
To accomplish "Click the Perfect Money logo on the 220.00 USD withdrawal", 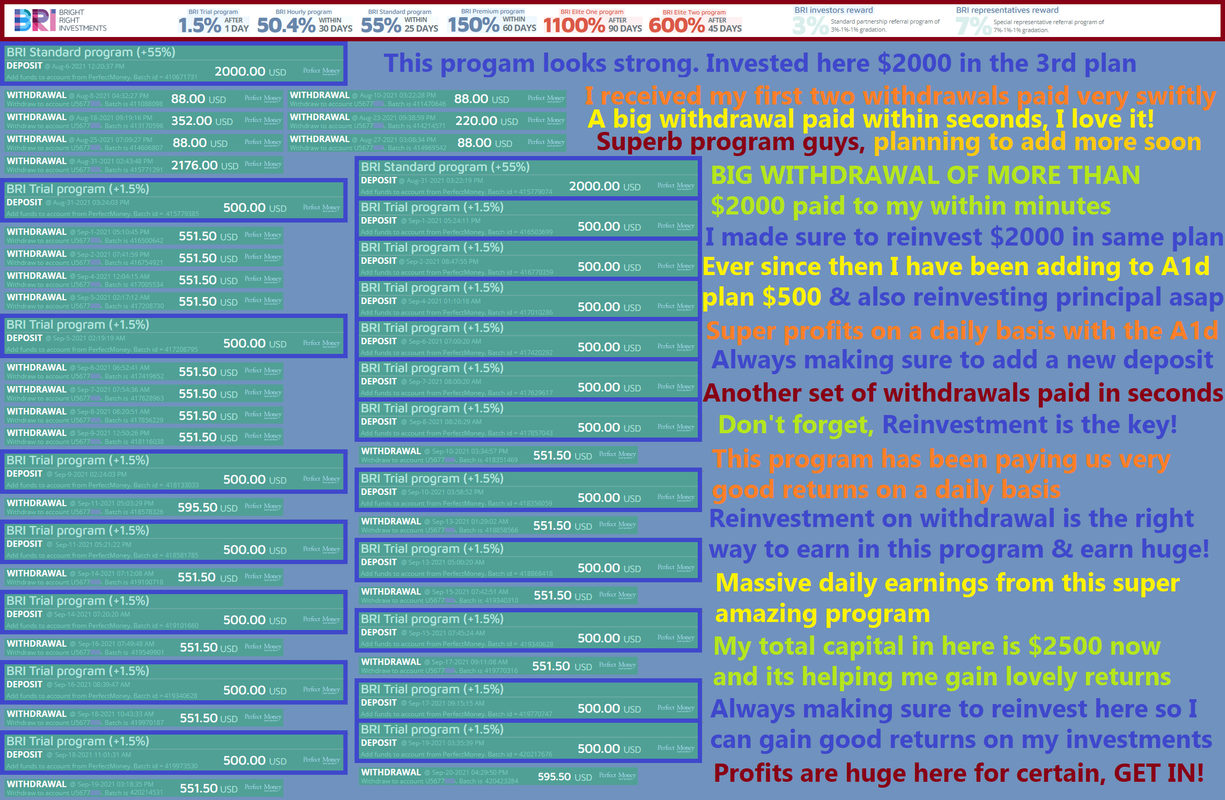I will [x=546, y=121].
